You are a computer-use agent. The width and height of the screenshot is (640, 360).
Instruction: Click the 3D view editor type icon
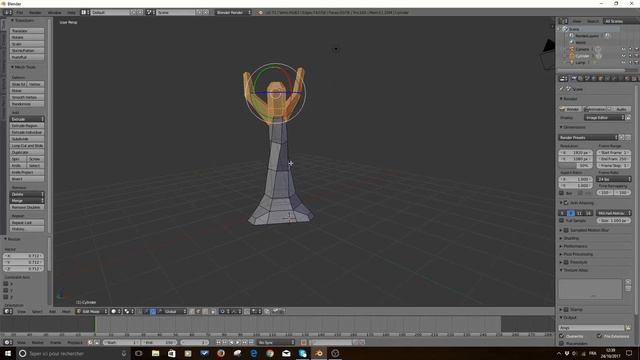pyautogui.click(x=8, y=311)
